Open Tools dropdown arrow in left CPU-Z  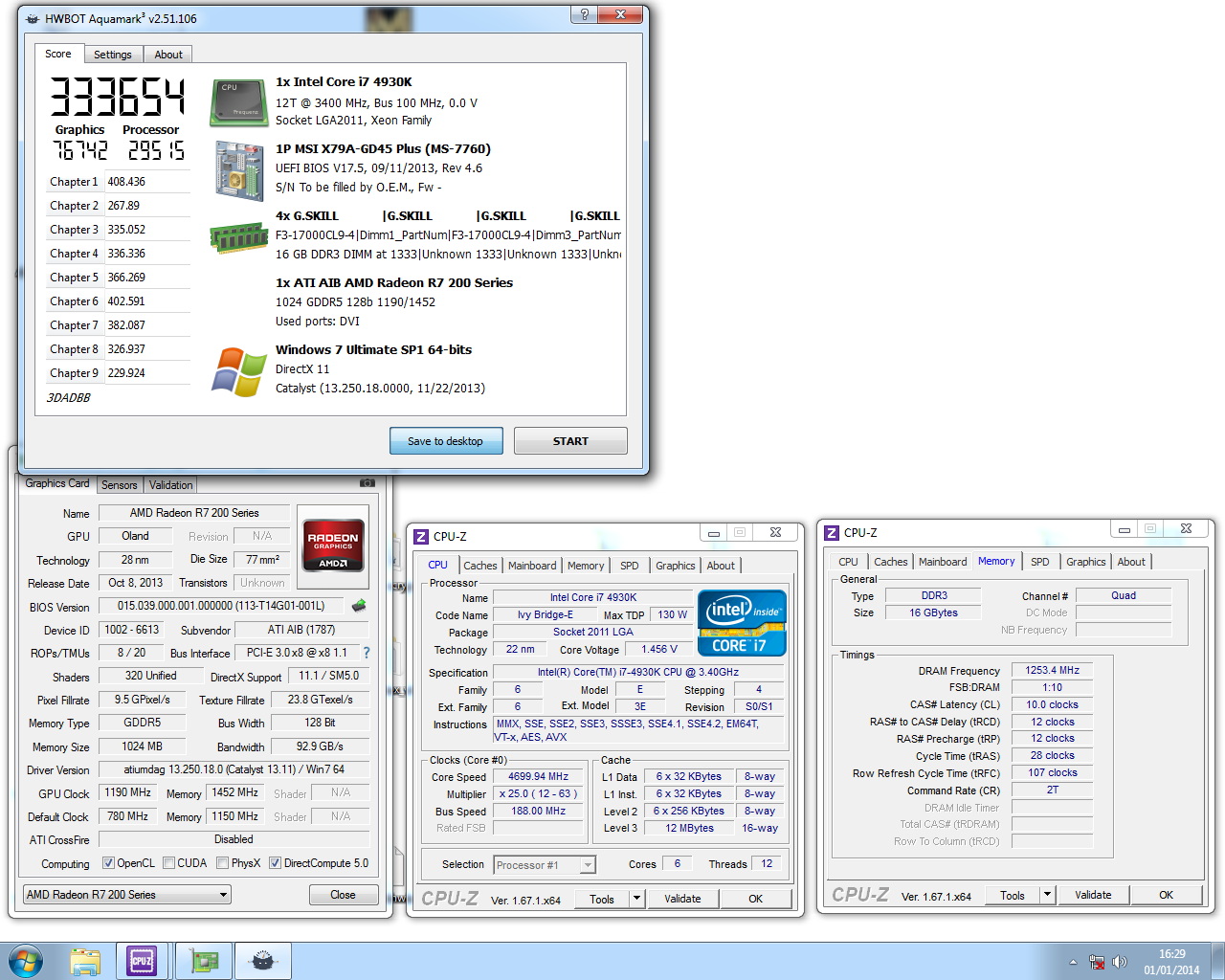(x=636, y=899)
